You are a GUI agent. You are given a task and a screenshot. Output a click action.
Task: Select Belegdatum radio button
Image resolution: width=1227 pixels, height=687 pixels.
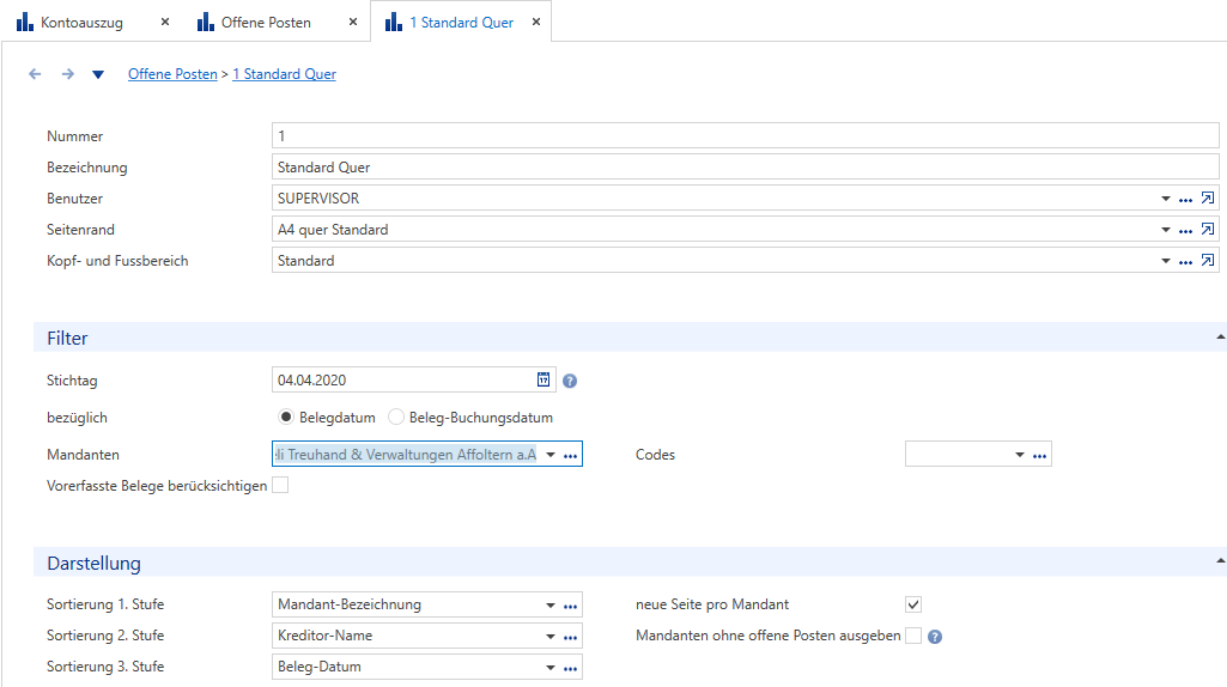286,417
